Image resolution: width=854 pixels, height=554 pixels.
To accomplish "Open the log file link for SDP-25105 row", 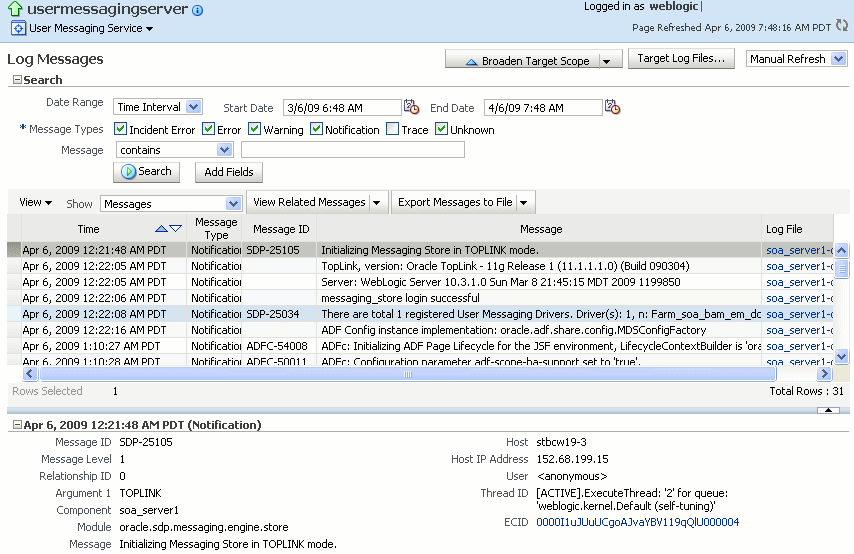I will point(799,250).
